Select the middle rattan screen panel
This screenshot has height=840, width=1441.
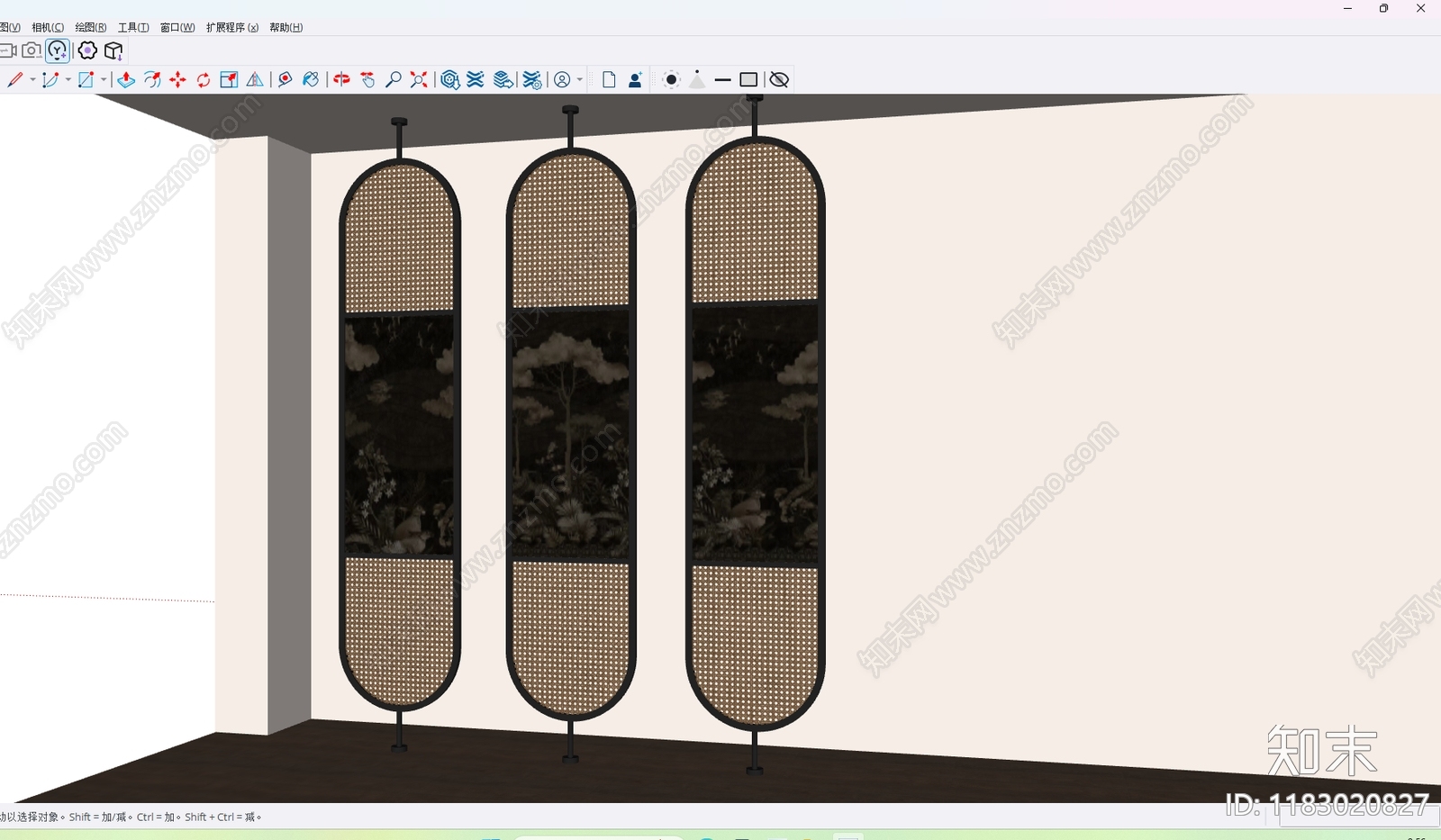tap(571, 435)
